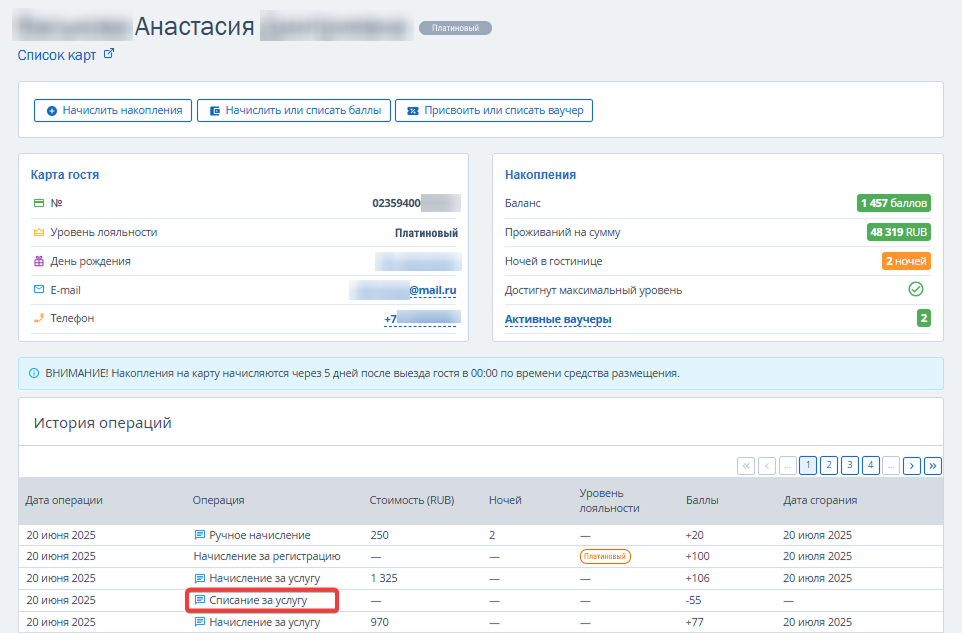Click the 1 457 баллов balance badge
Viewport: 962px width, 633px height.
tap(893, 203)
